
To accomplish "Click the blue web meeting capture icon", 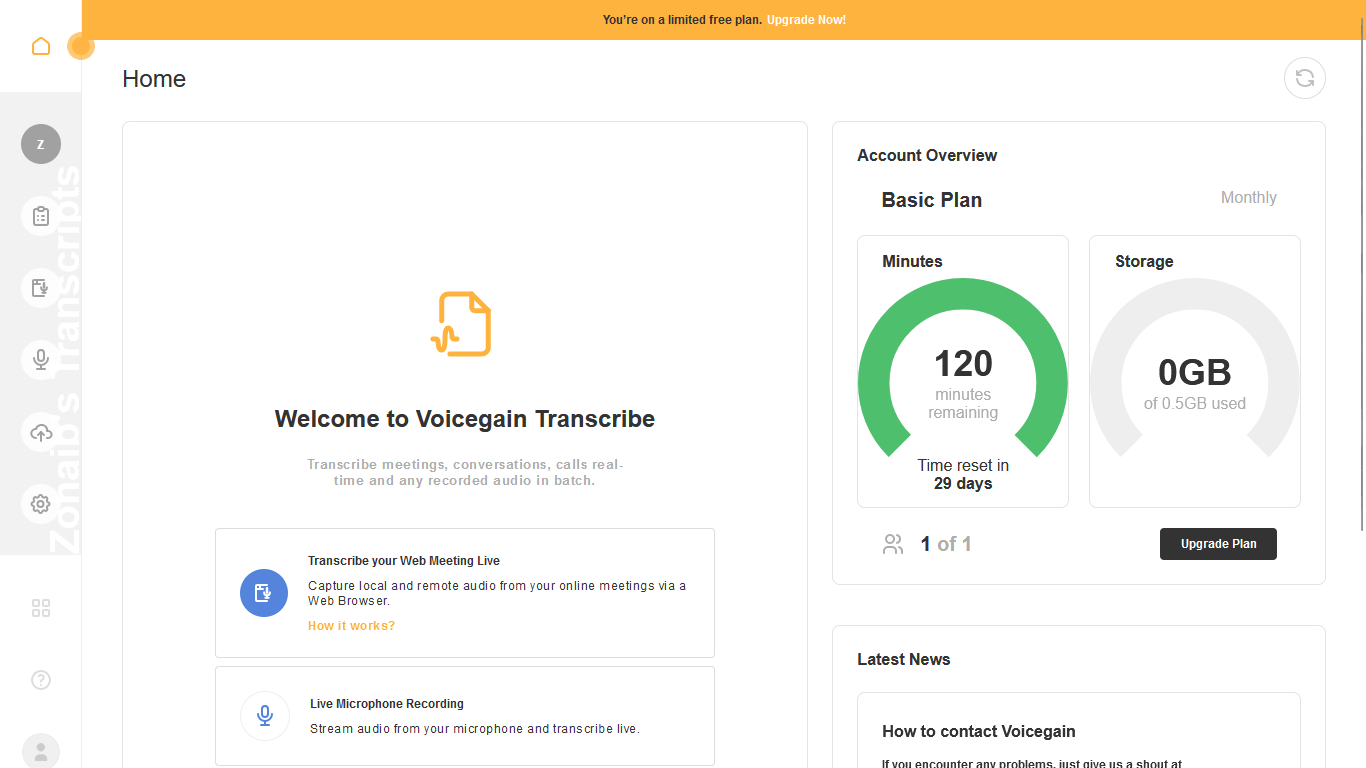I will (x=264, y=593).
